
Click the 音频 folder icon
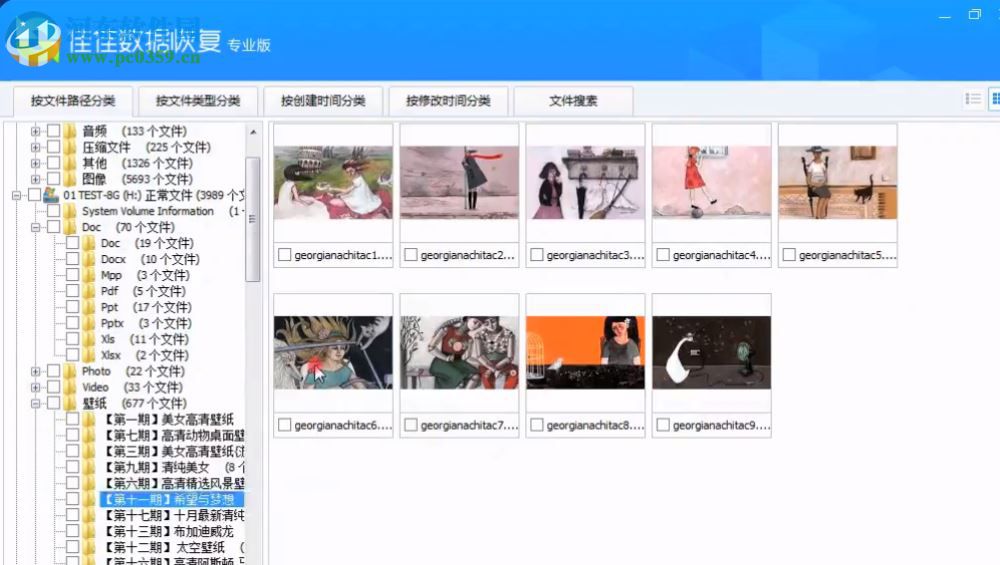point(70,131)
